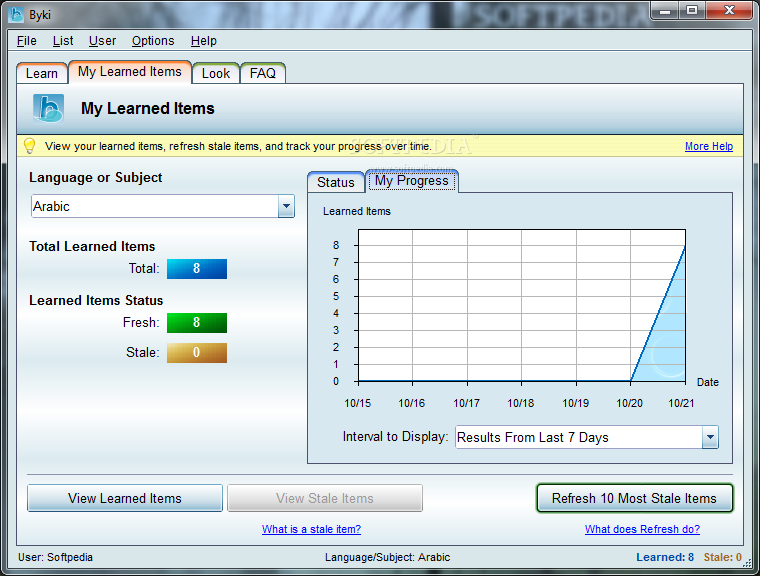
Task: Minimize the Byki window
Action: (665, 11)
